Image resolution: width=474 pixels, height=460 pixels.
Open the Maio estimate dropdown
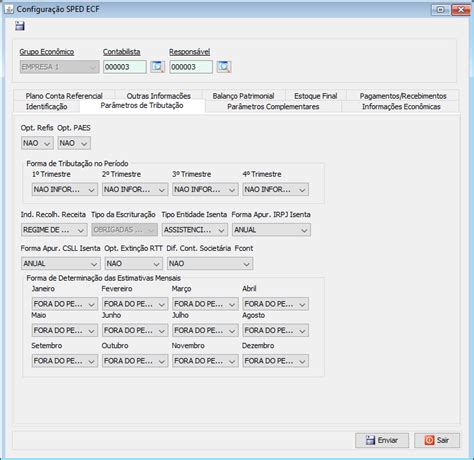65,330
